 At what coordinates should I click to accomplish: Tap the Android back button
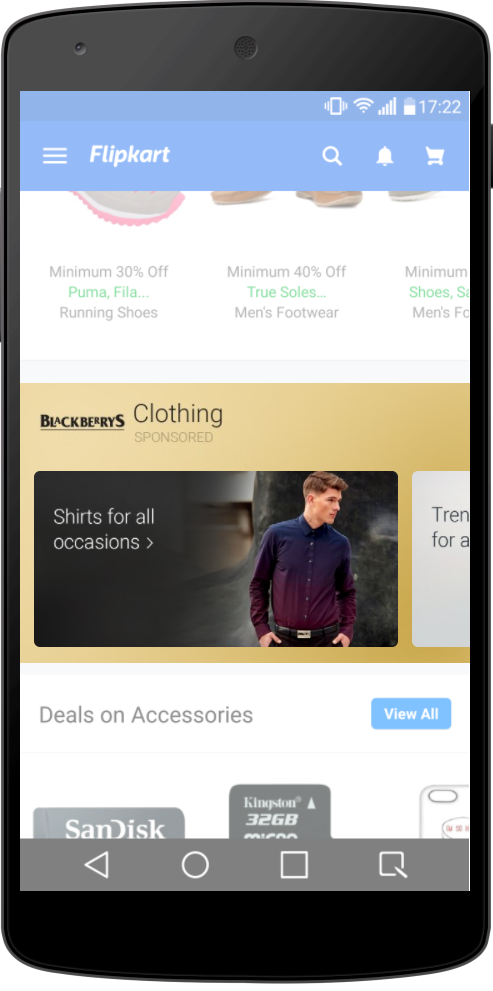pos(97,864)
